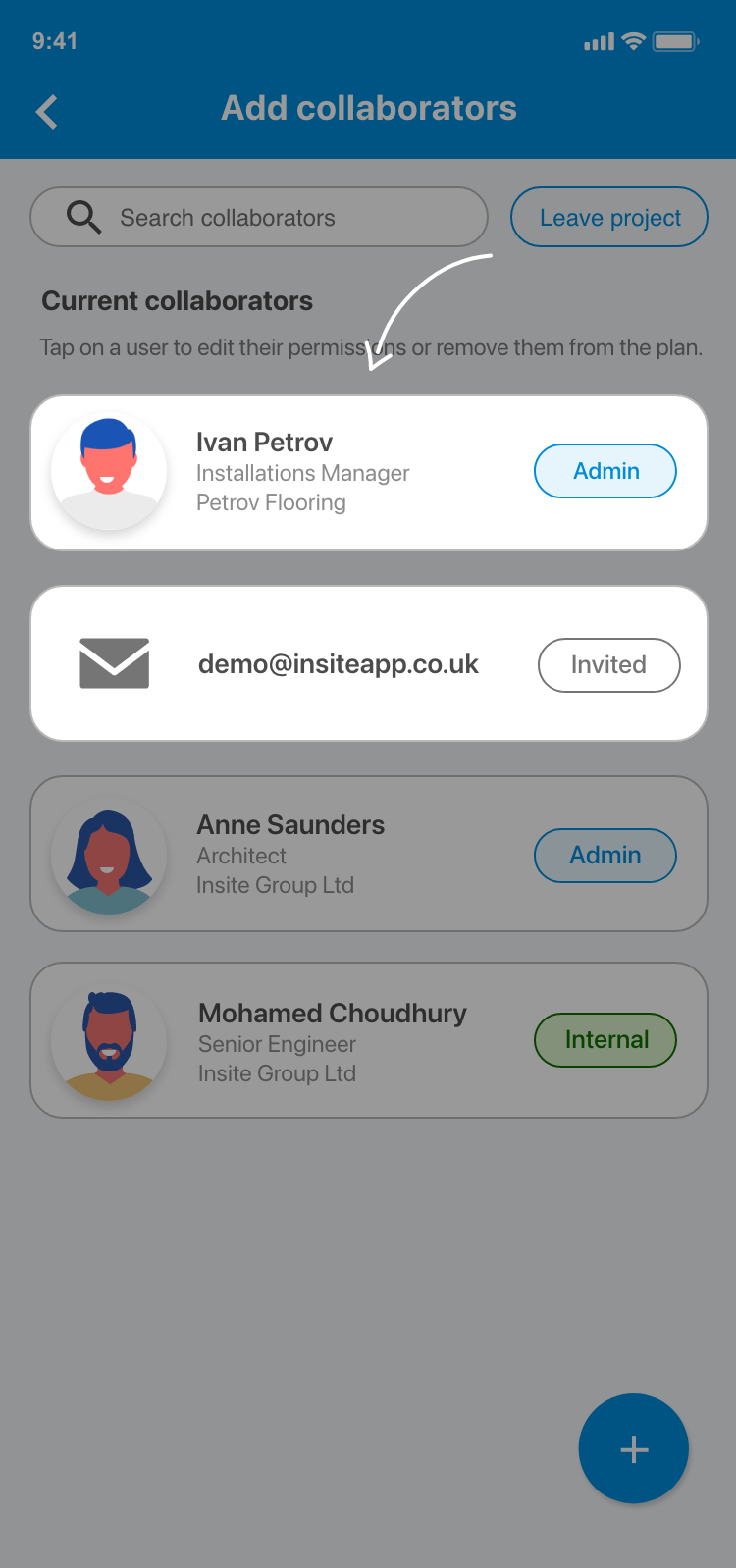Click the Leave project button

(x=609, y=217)
